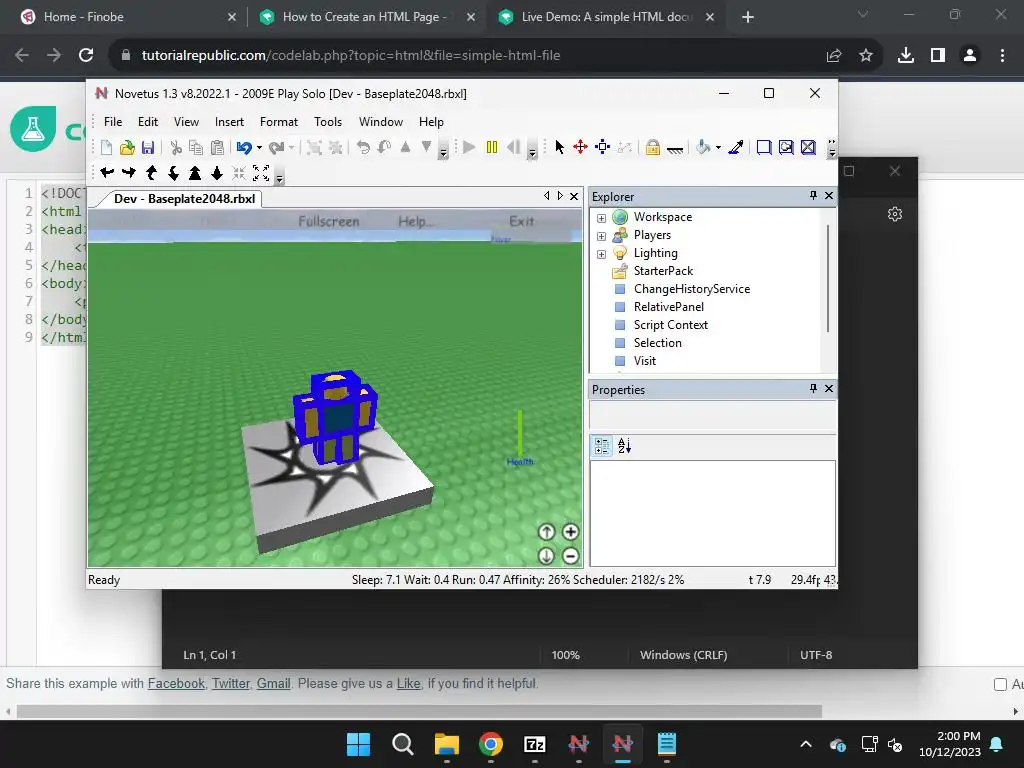This screenshot has height=768, width=1024.
Task: Click the viewport zoom in plus circle
Action: pos(570,532)
